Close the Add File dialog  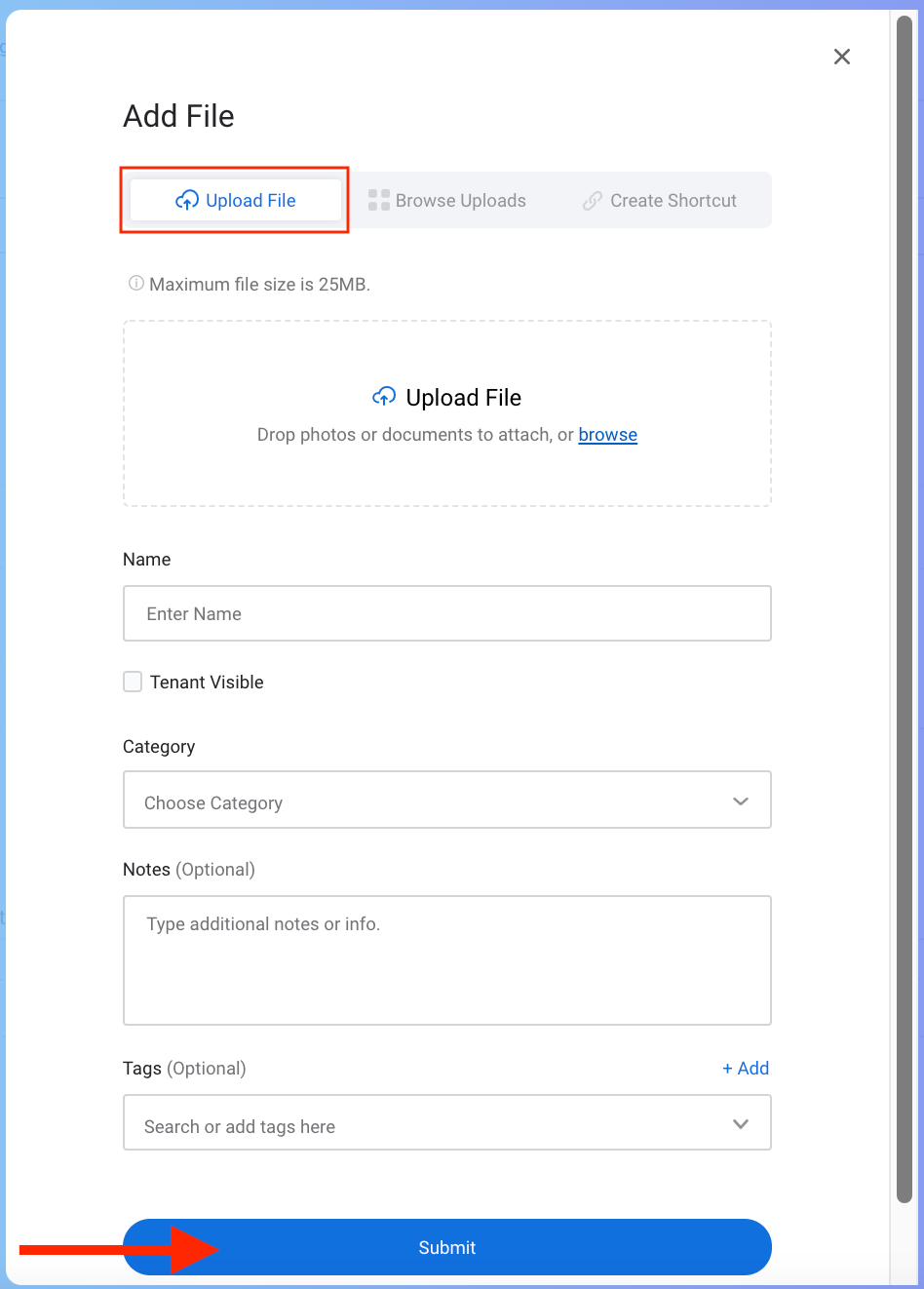842,57
